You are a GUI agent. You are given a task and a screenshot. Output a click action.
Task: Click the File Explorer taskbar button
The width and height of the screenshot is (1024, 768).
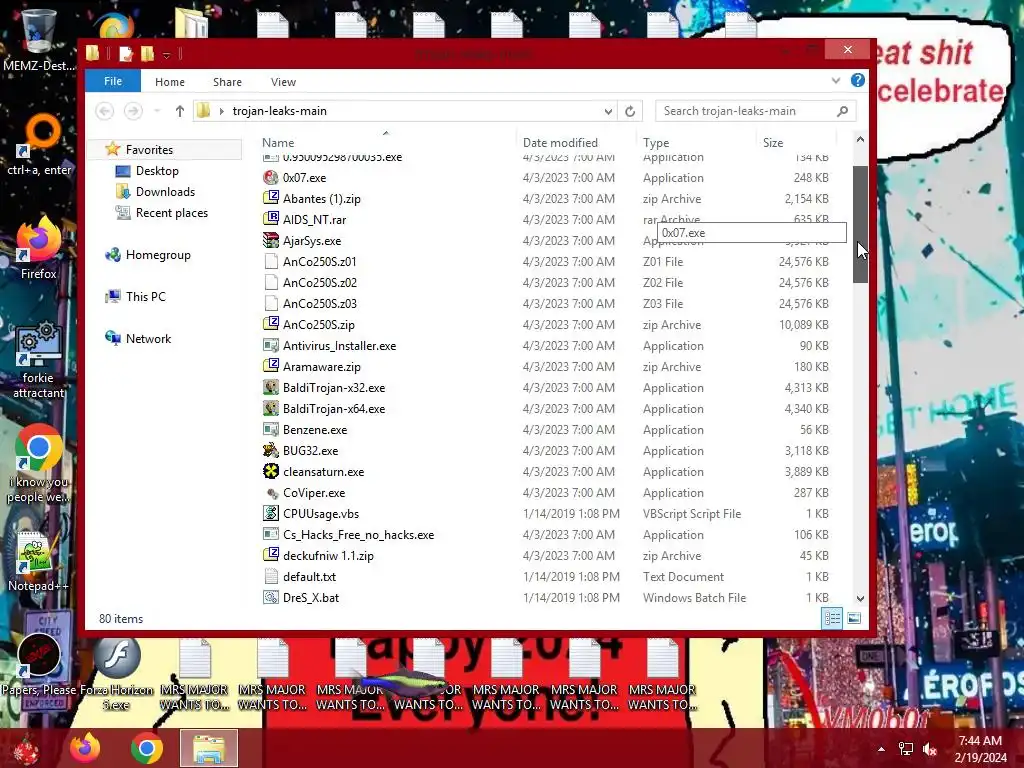(208, 748)
